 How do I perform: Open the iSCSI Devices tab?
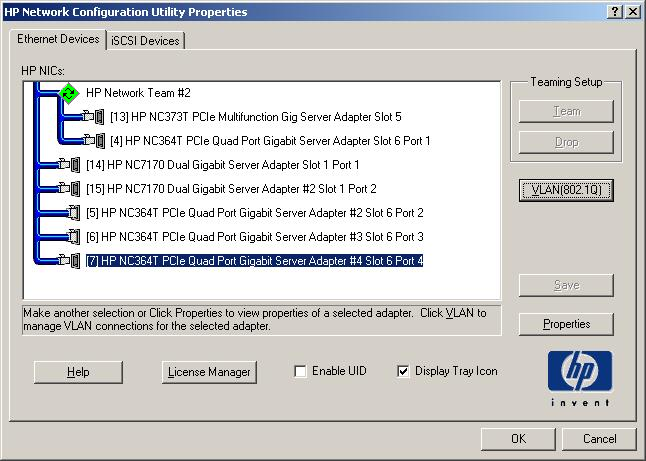click(145, 41)
